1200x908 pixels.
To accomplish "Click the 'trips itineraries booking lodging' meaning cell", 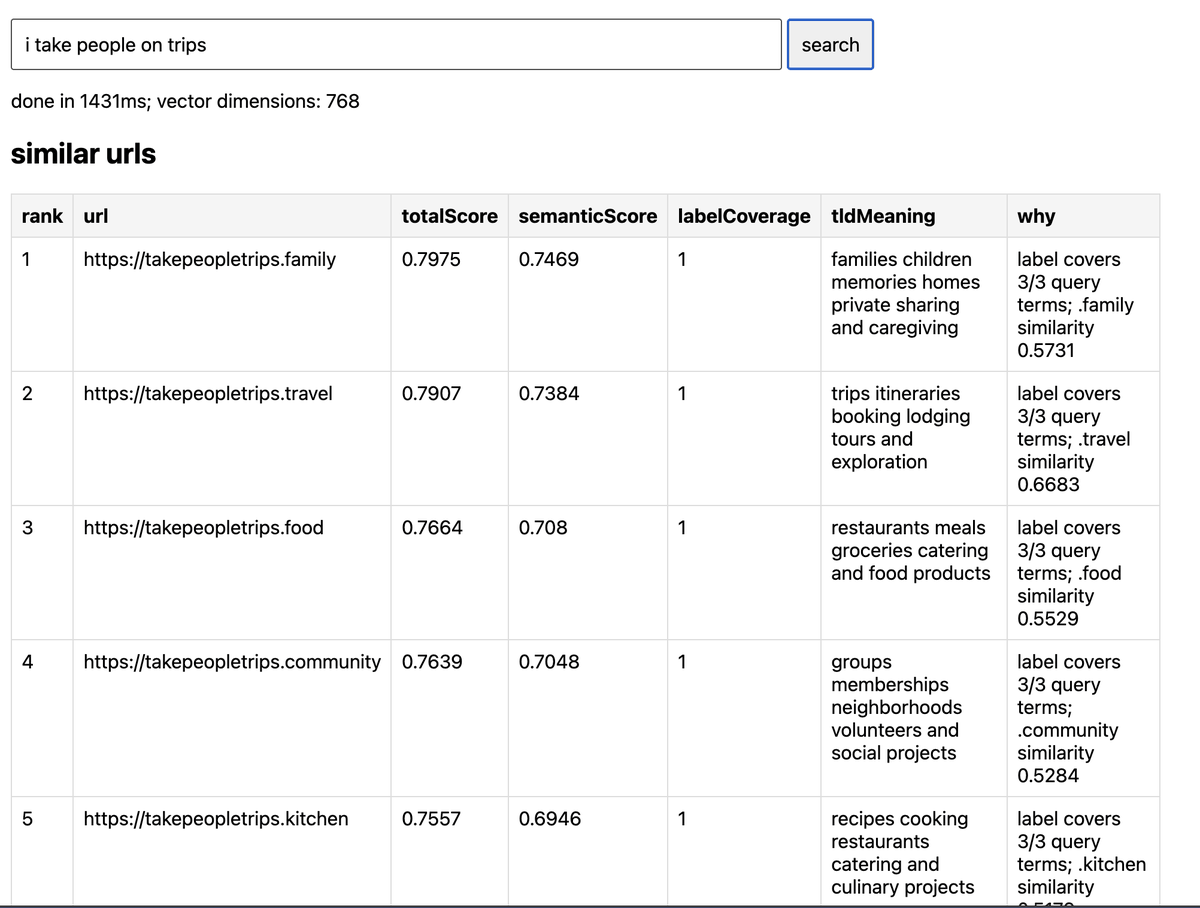I will (x=915, y=438).
